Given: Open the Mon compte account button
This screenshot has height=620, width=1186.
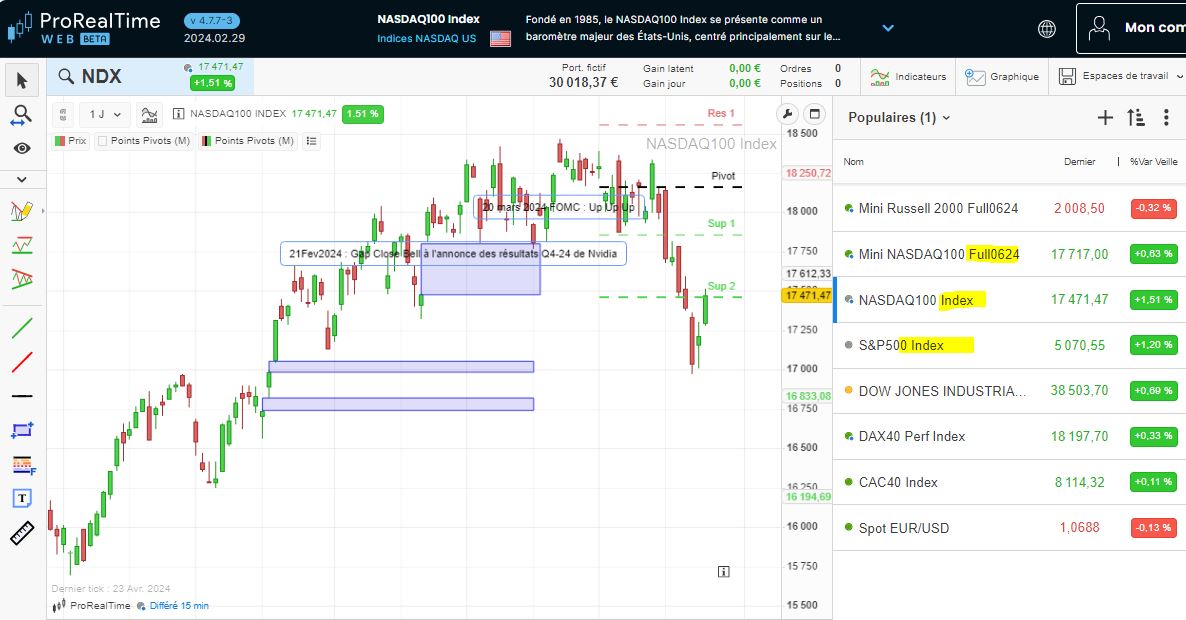Looking at the screenshot, I should tap(1132, 28).
